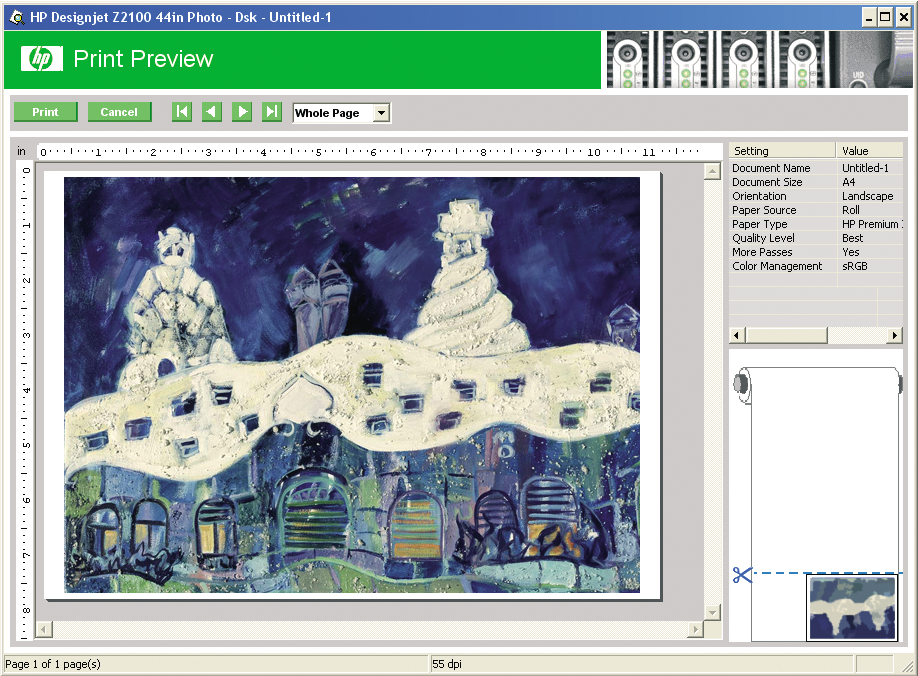Click the paper roll diagram
918x676 pixels.
coord(818,503)
